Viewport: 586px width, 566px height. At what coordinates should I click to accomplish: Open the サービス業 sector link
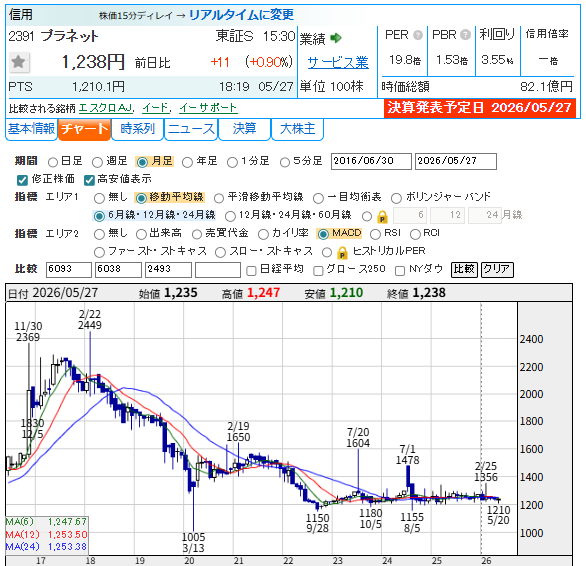[338, 62]
